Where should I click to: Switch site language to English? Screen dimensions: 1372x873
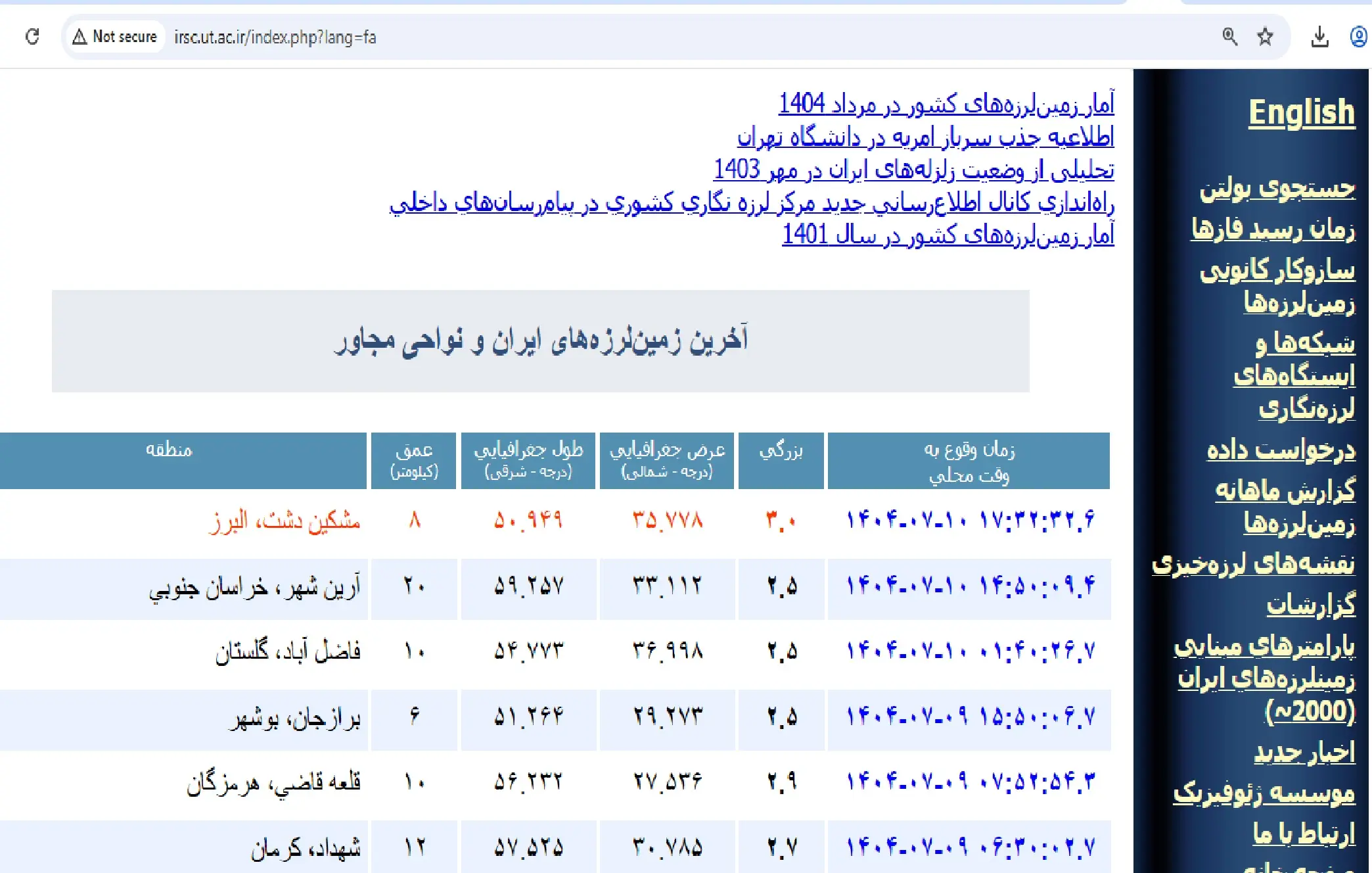tap(1301, 112)
